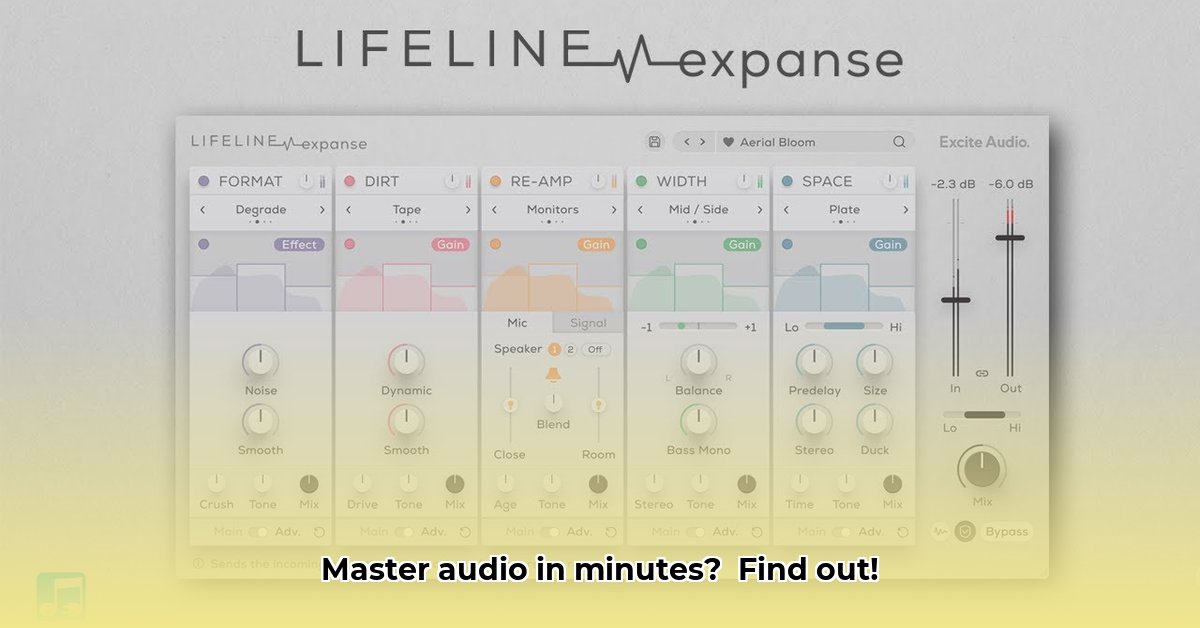Click the Gain button in WIDTH module
Viewport: 1200px width, 628px height.
(x=742, y=244)
